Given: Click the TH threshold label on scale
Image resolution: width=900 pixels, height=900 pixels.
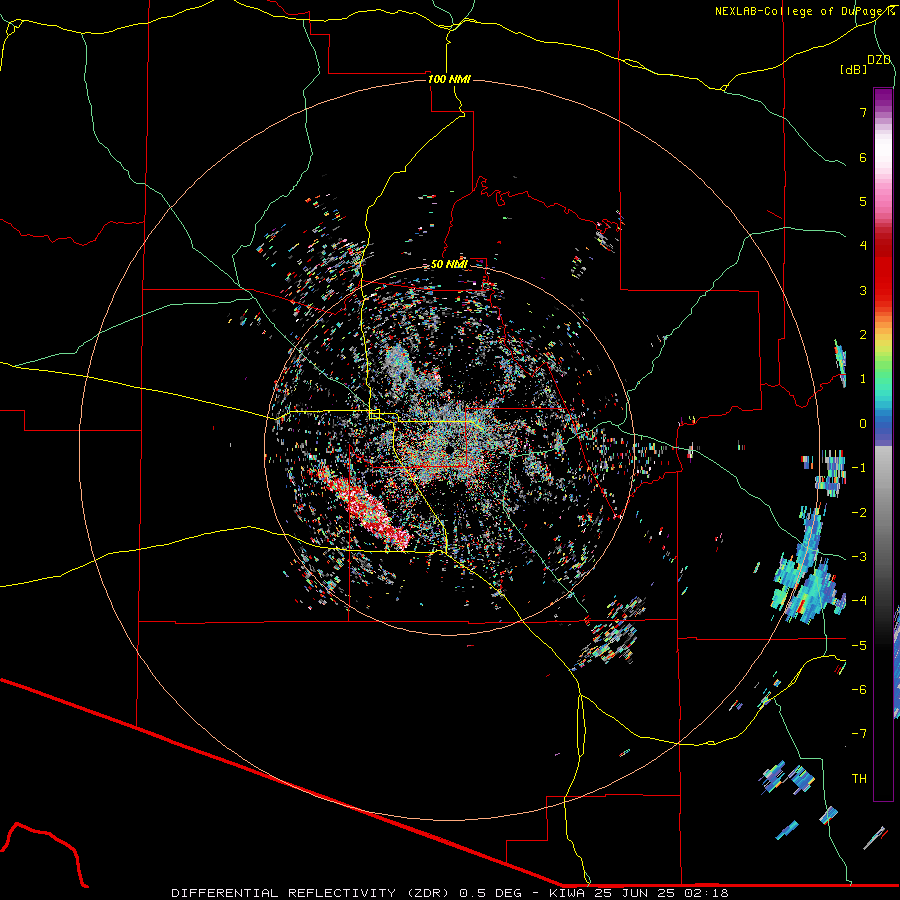Looking at the screenshot, I should coord(859,779).
